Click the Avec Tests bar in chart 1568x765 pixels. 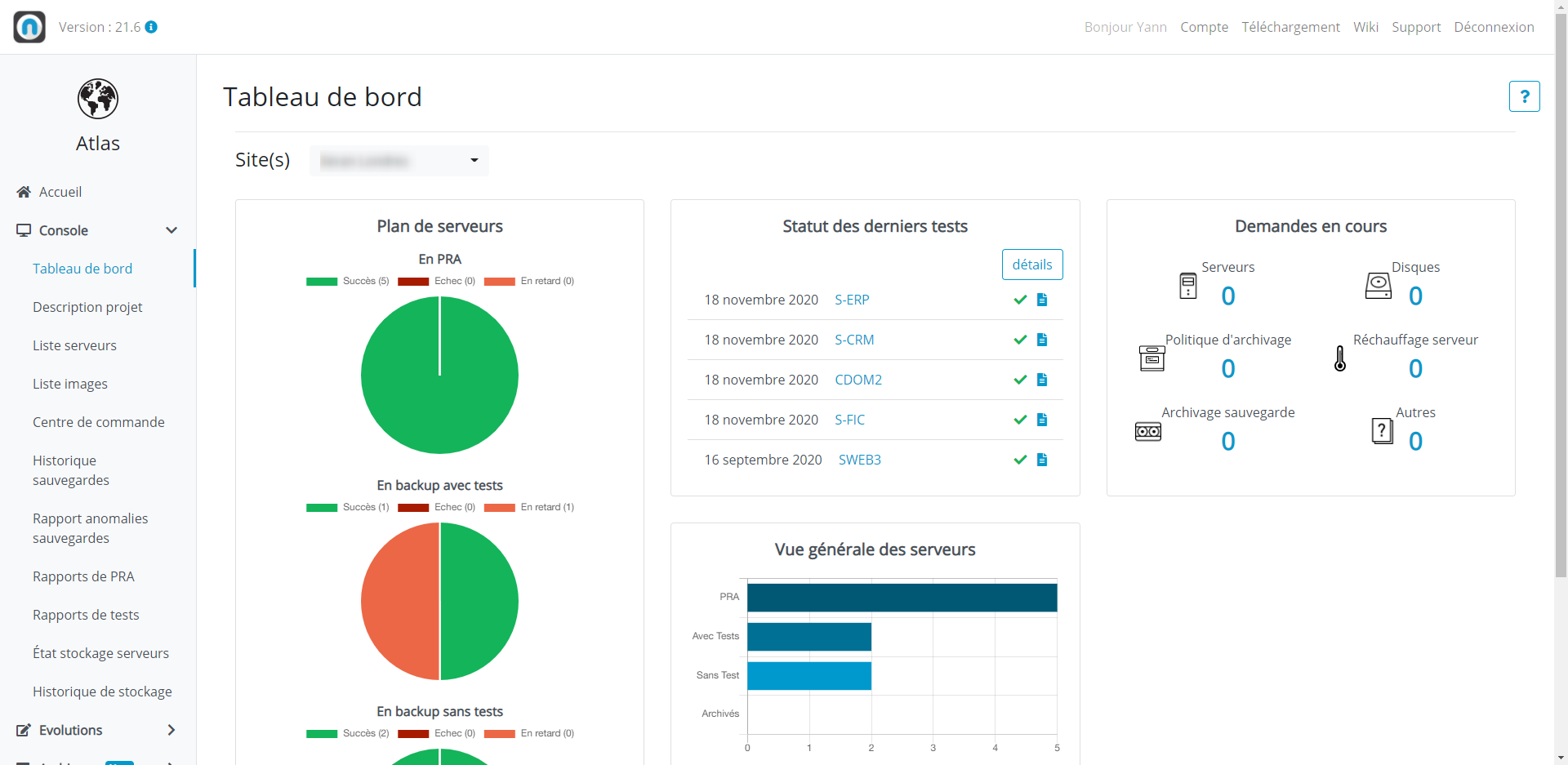(x=809, y=637)
